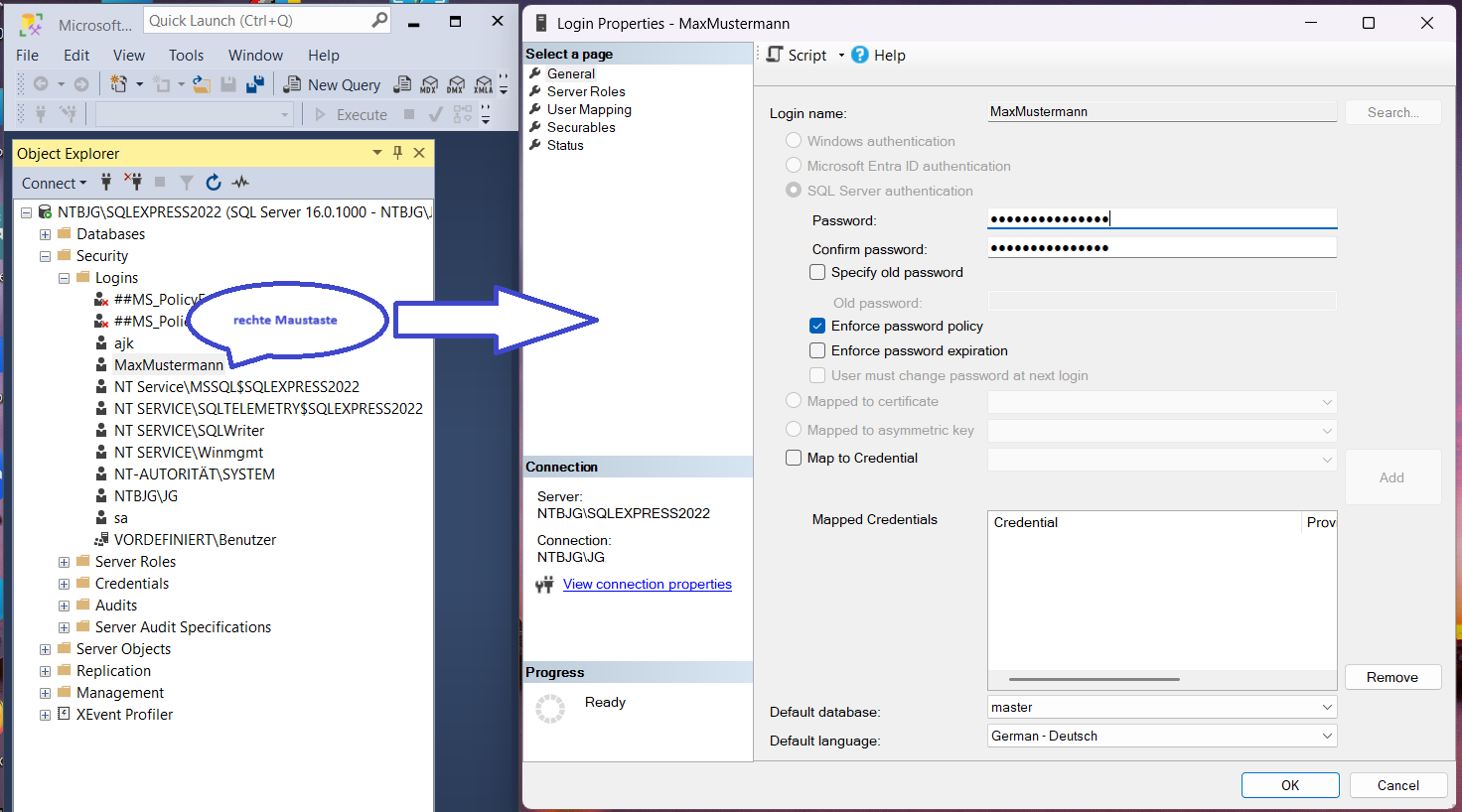Open the Default database dropdown
This screenshot has width=1462, height=812.
(x=1327, y=707)
